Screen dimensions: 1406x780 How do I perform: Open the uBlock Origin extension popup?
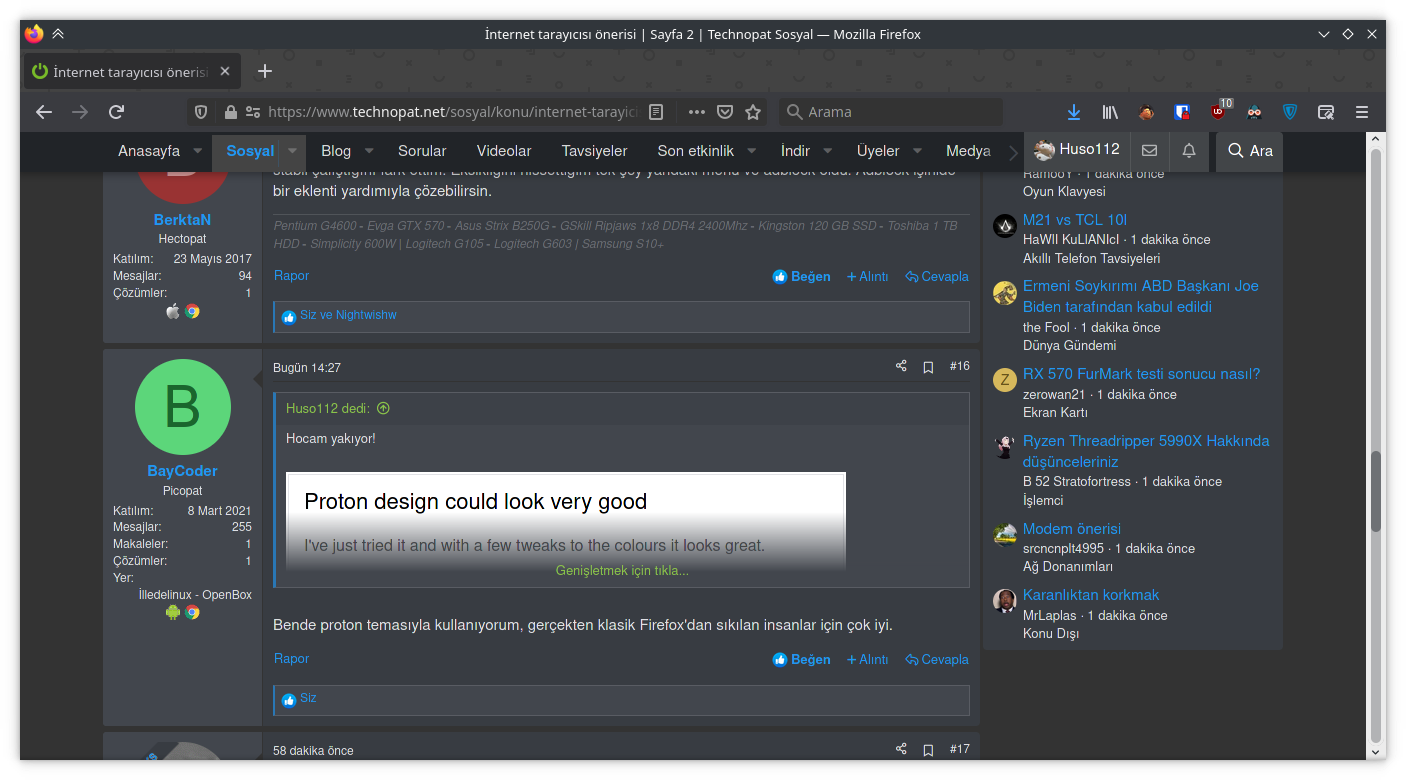click(x=1219, y=111)
